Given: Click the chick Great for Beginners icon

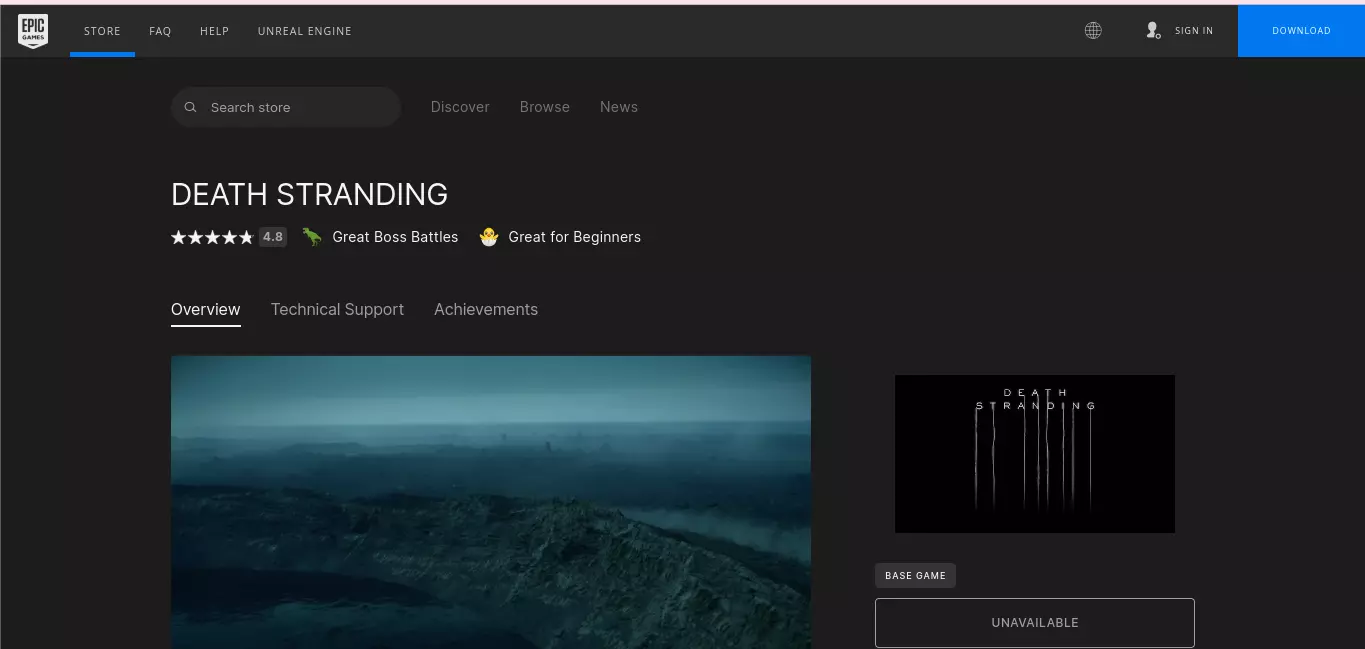Looking at the screenshot, I should click(x=488, y=237).
